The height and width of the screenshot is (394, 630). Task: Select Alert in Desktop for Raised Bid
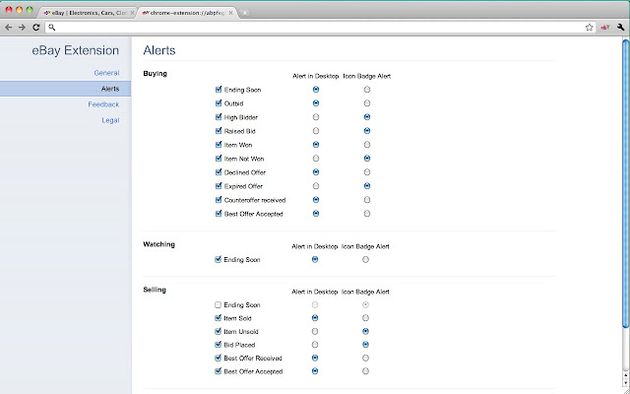click(x=316, y=131)
